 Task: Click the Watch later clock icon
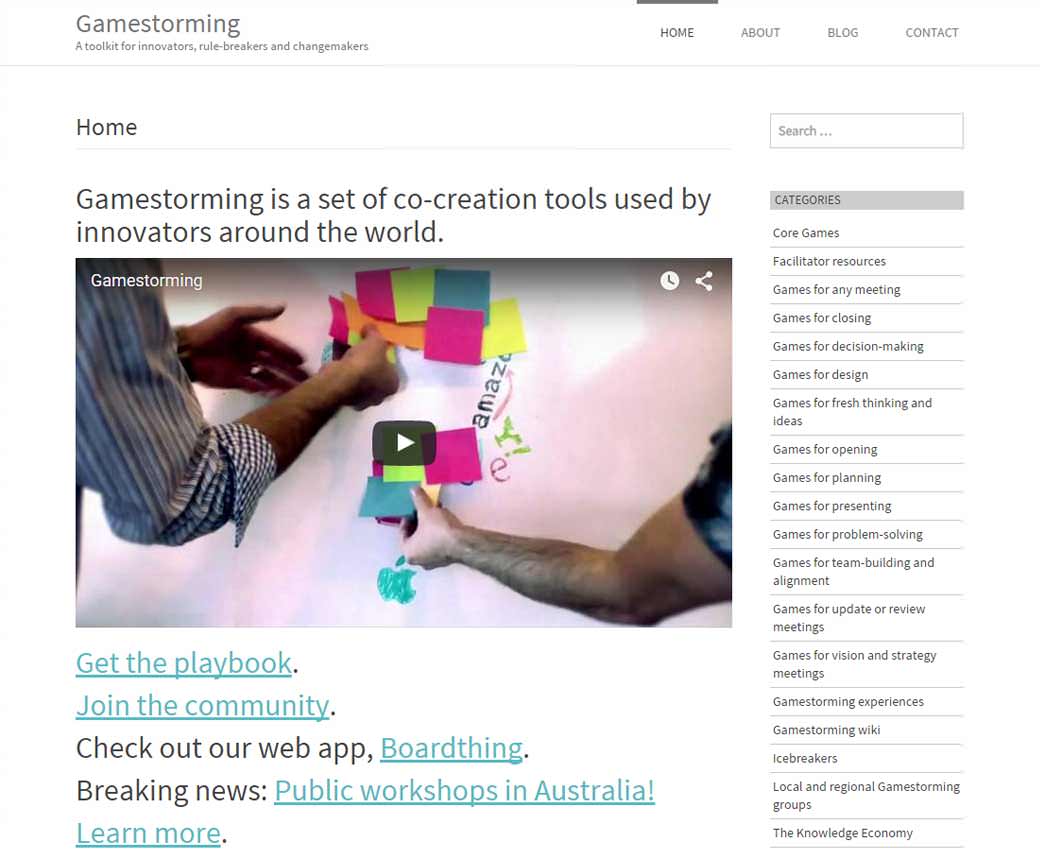[x=669, y=280]
